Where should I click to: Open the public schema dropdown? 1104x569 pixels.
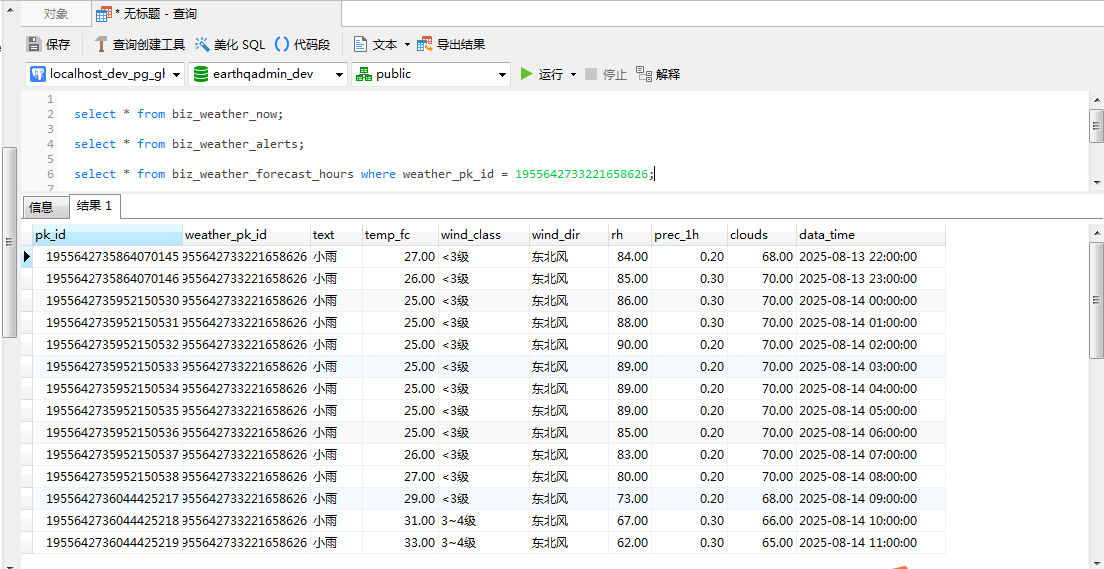[x=502, y=74]
